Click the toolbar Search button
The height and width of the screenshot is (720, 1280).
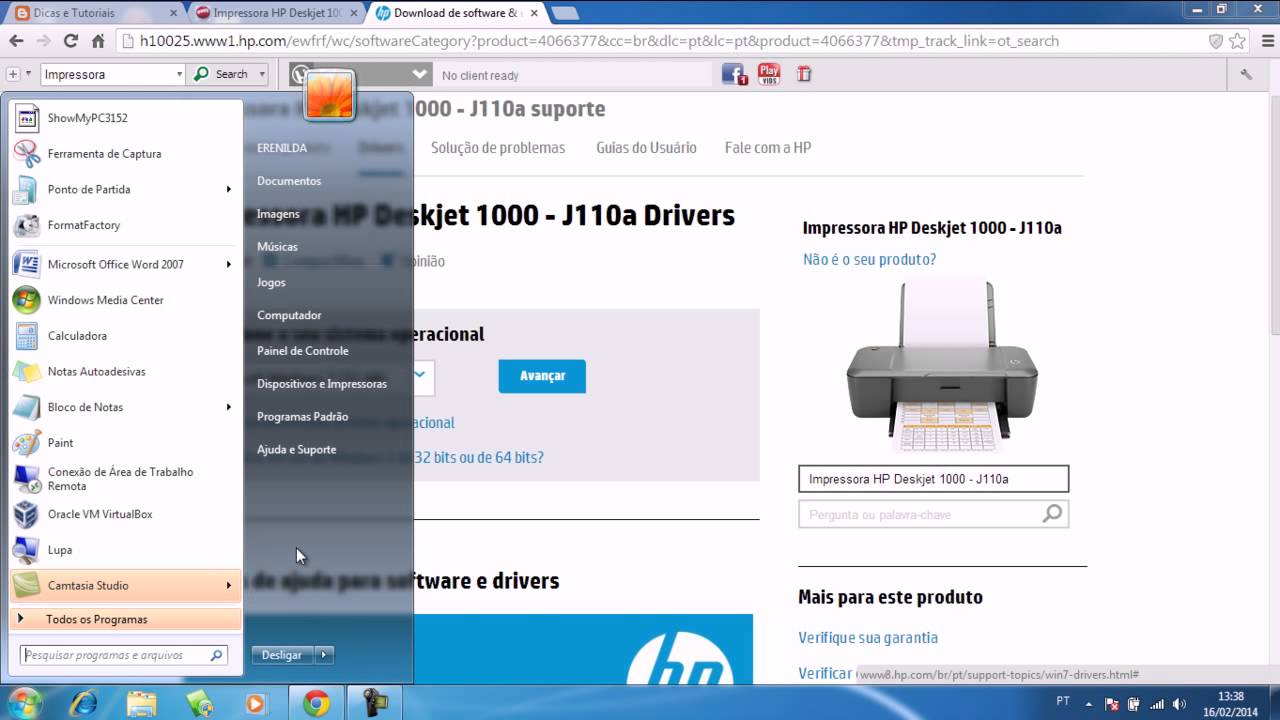(222, 74)
